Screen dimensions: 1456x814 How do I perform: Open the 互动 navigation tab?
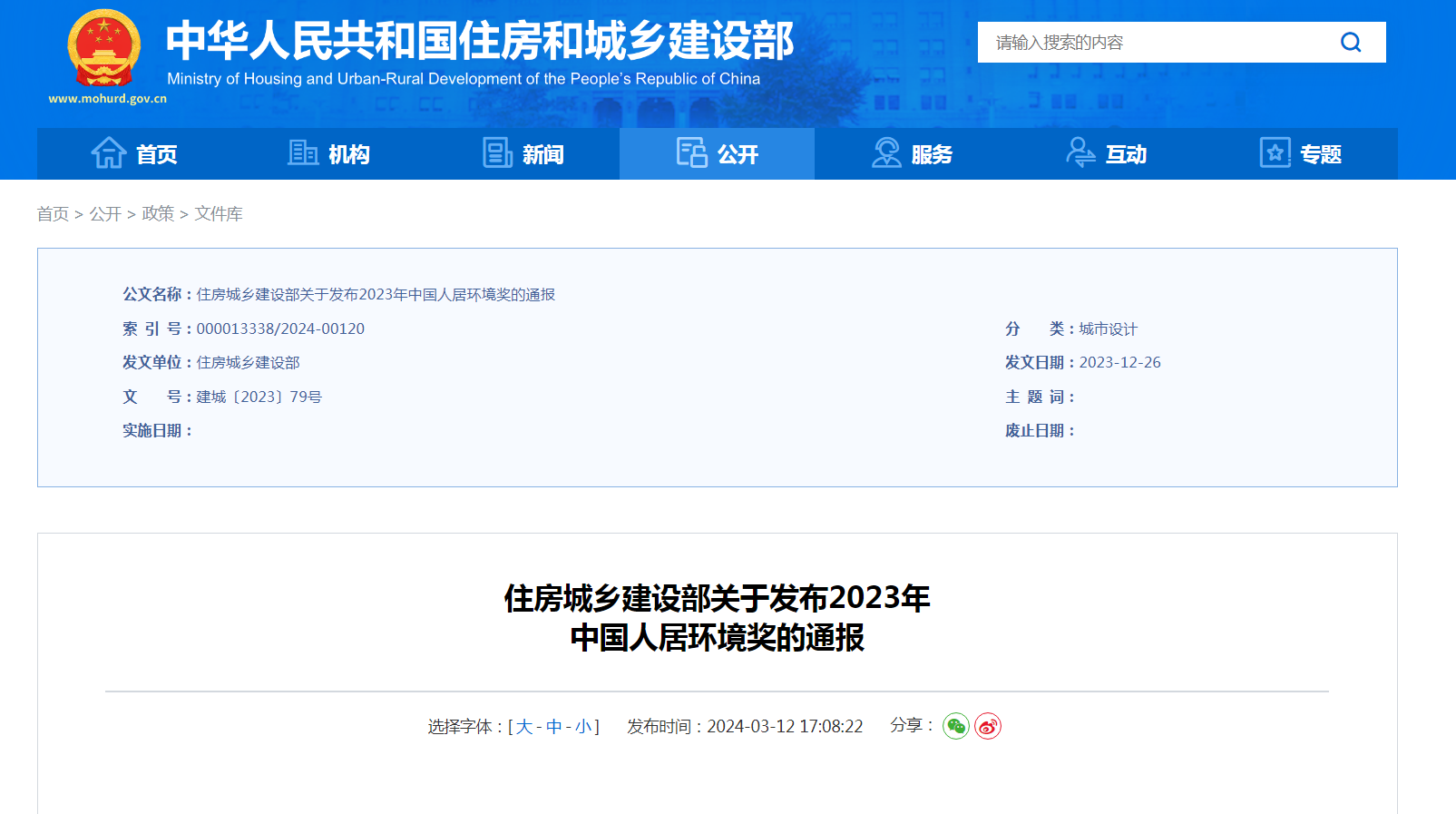[1106, 153]
